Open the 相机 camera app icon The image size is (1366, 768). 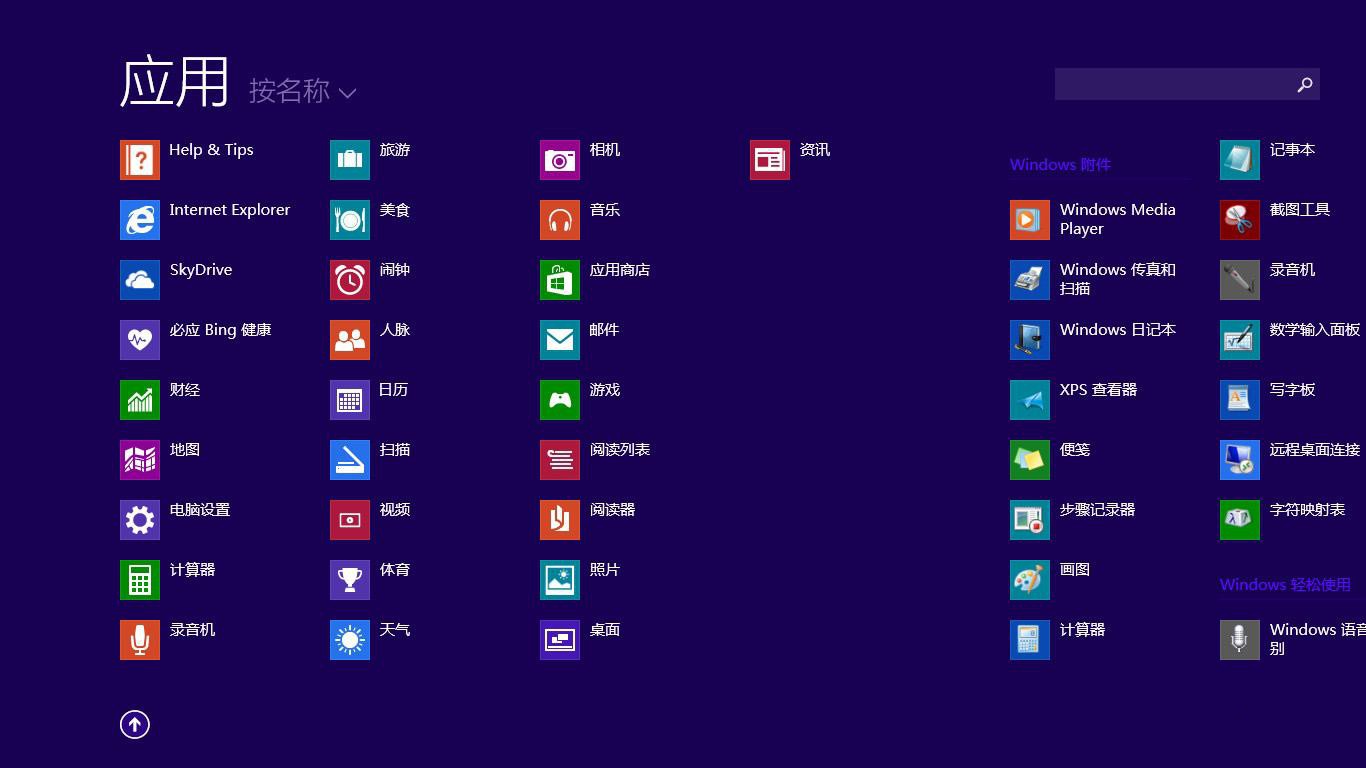click(560, 160)
